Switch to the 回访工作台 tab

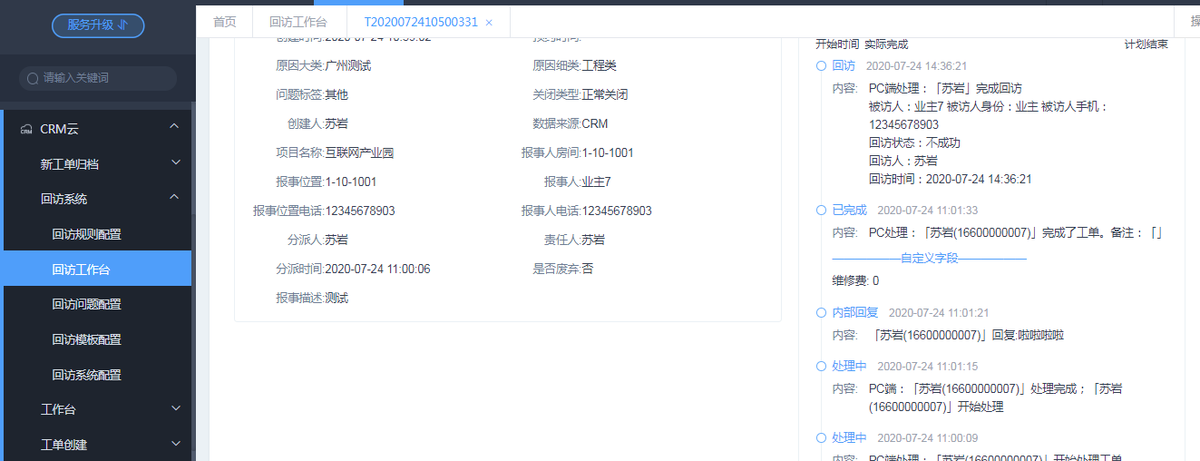(x=298, y=22)
